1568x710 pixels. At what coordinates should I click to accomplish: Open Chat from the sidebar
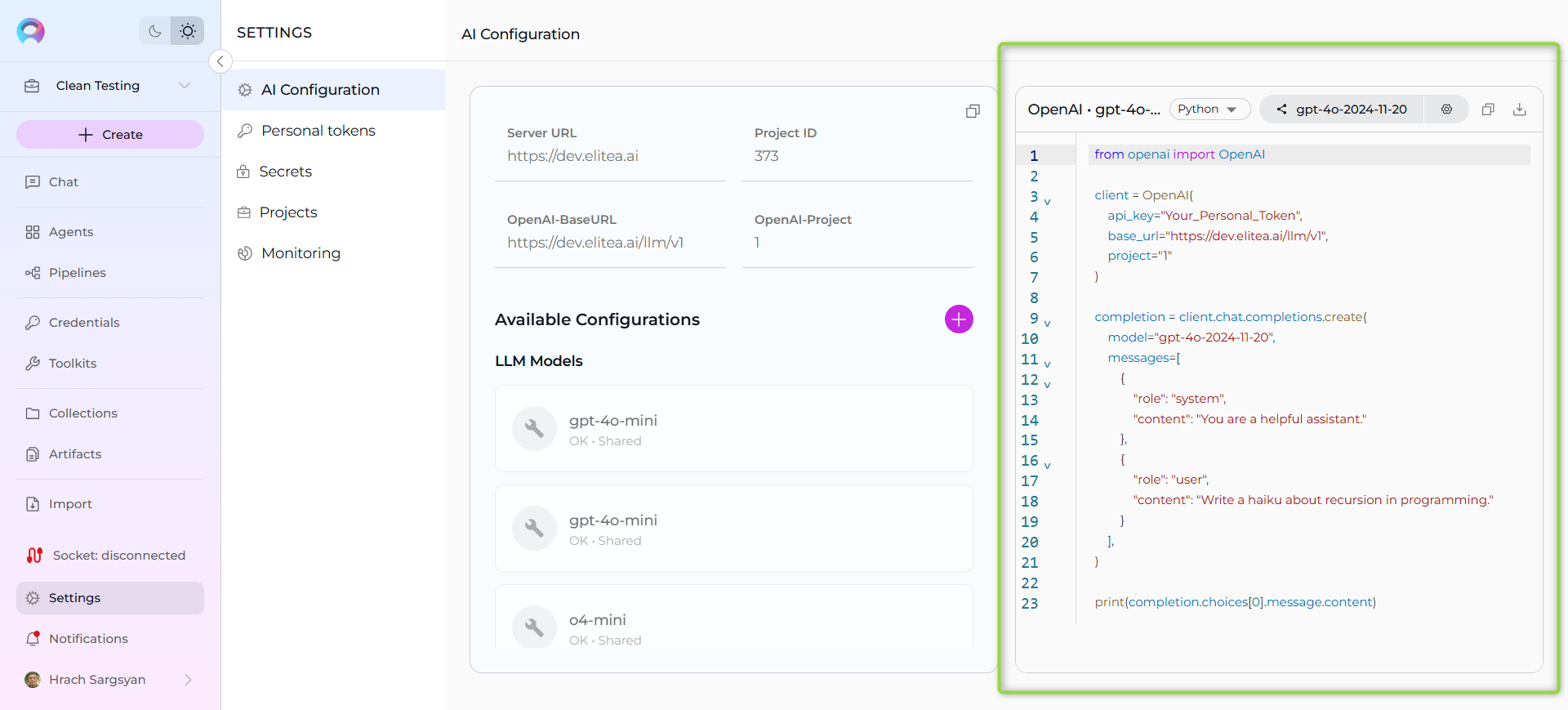110,182
